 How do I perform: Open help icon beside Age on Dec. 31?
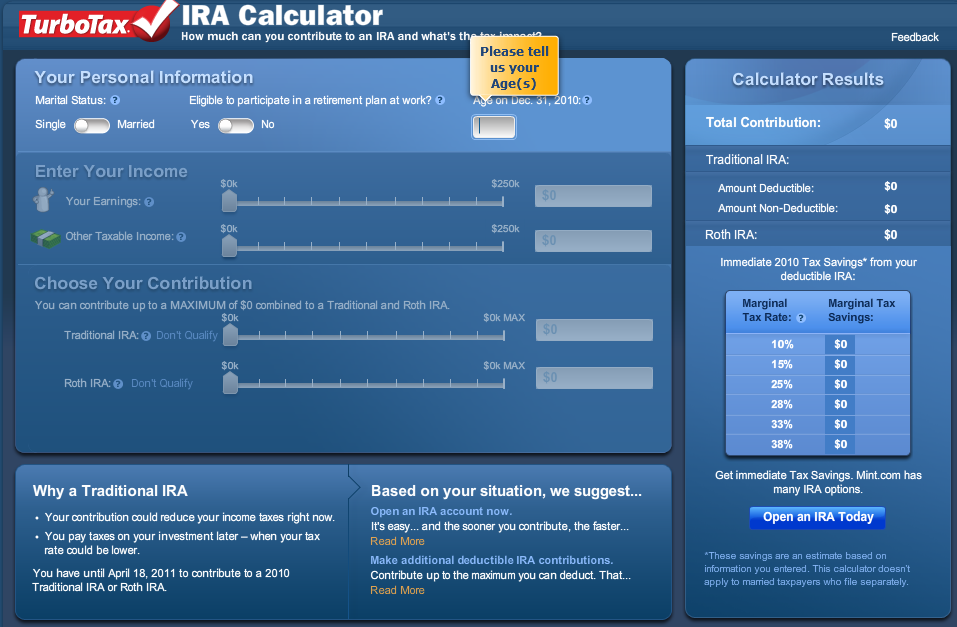(587, 100)
